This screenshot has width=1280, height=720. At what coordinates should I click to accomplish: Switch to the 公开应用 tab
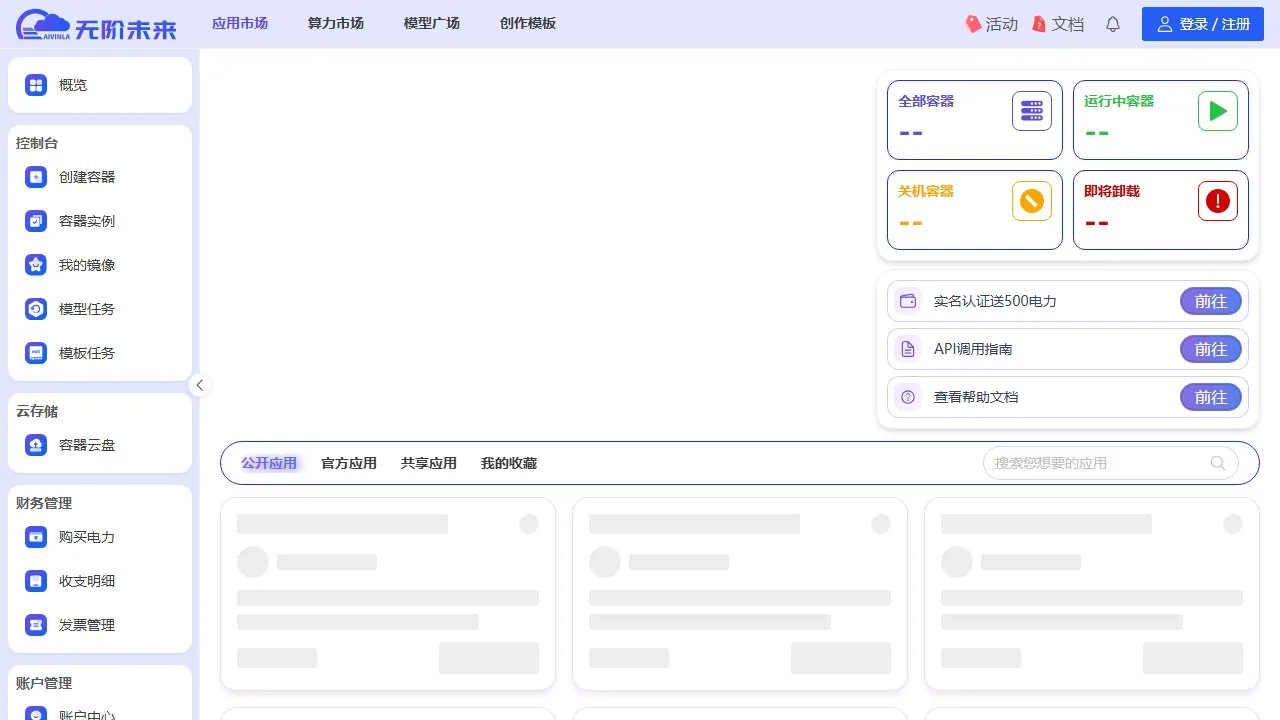tap(269, 463)
